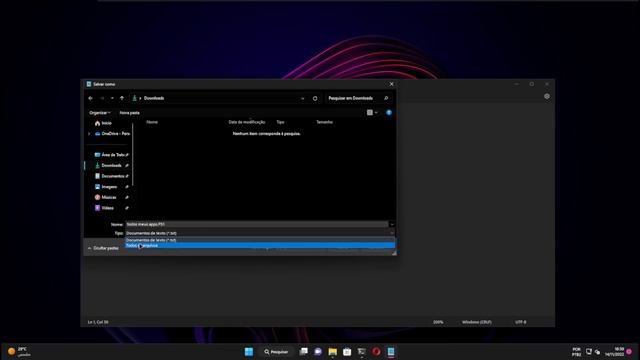Viewport: 640px width, 360px height.
Task: Open the pink notification badge icon
Action: click(x=629, y=352)
